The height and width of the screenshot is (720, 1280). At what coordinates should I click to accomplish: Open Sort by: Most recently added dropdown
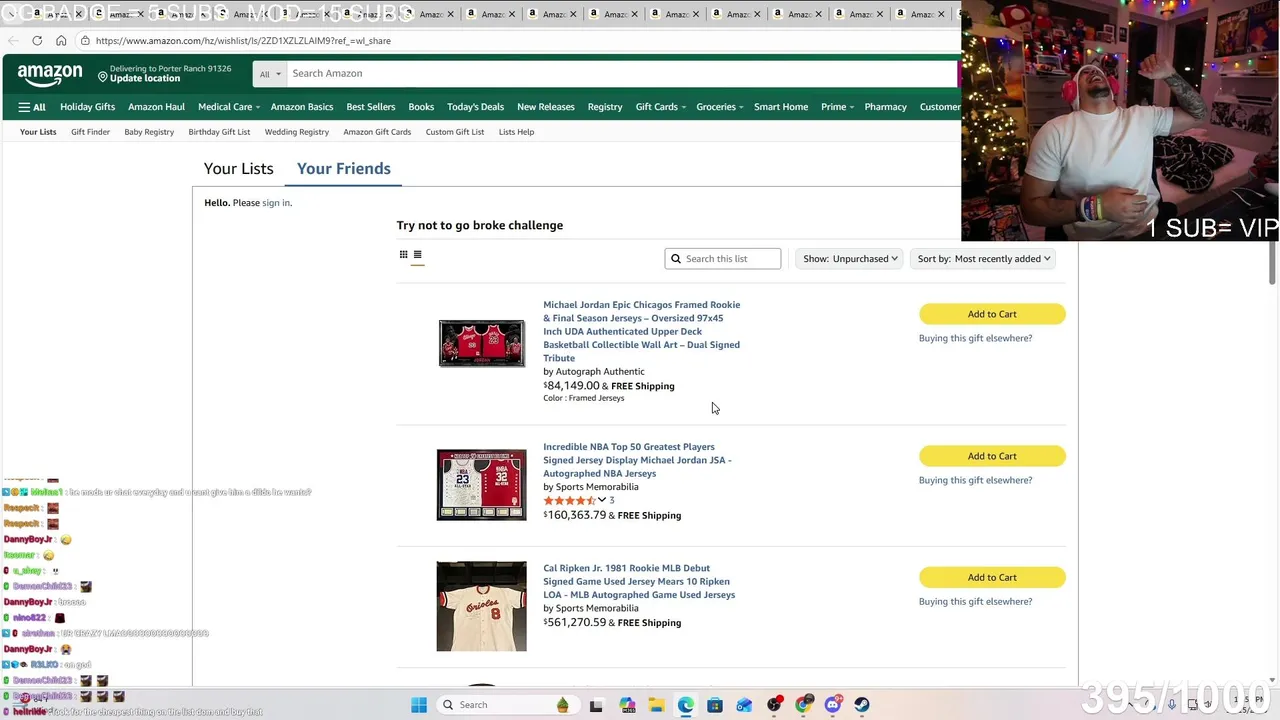[984, 259]
